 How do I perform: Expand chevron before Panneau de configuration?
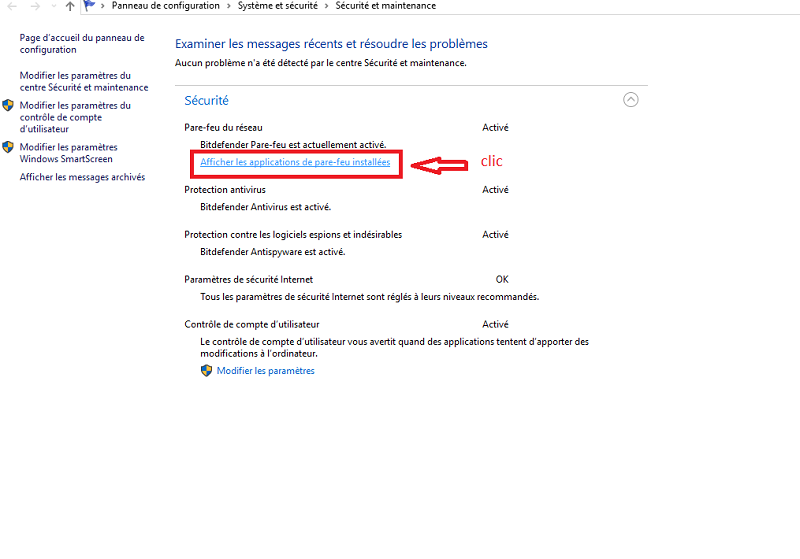click(103, 6)
